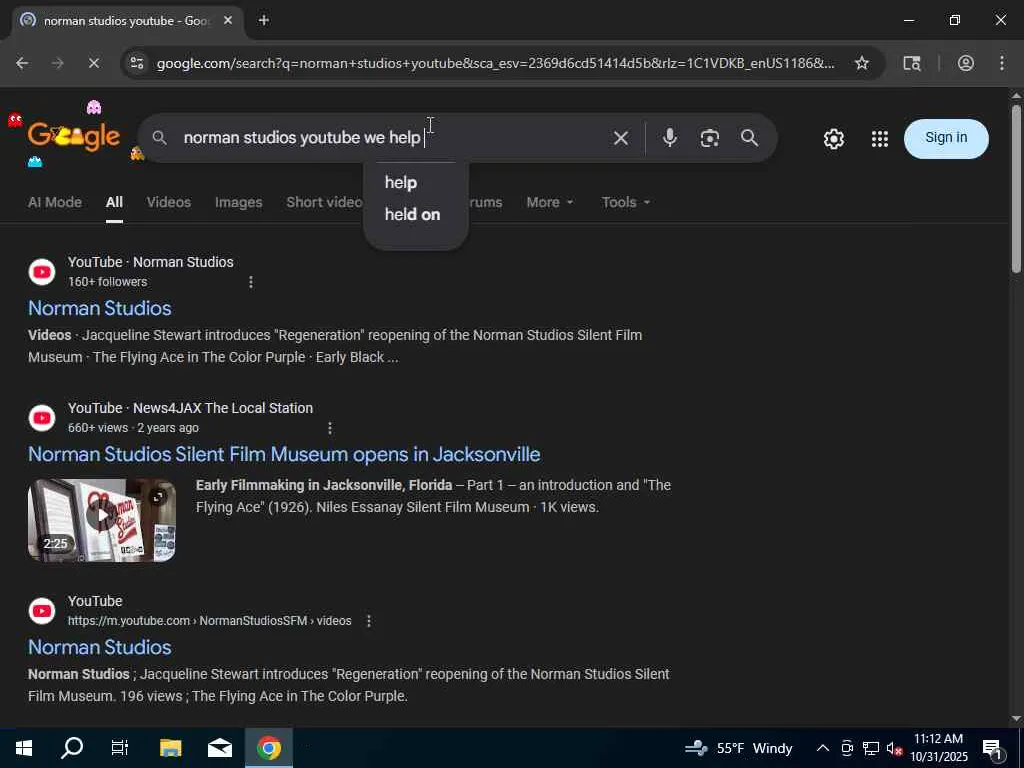Click 'YouTube · Norman Studios' source text
The width and height of the screenshot is (1024, 768).
[151, 262]
